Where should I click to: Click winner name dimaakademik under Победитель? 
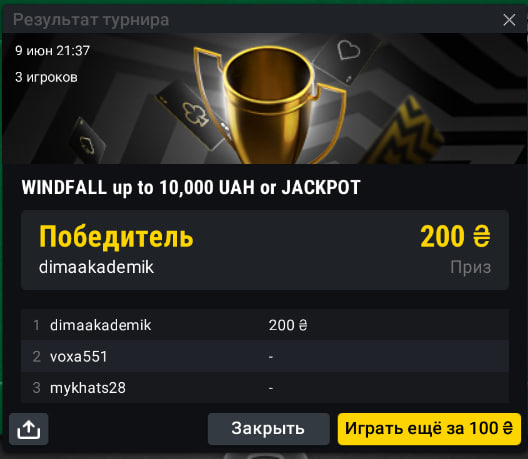[96, 267]
